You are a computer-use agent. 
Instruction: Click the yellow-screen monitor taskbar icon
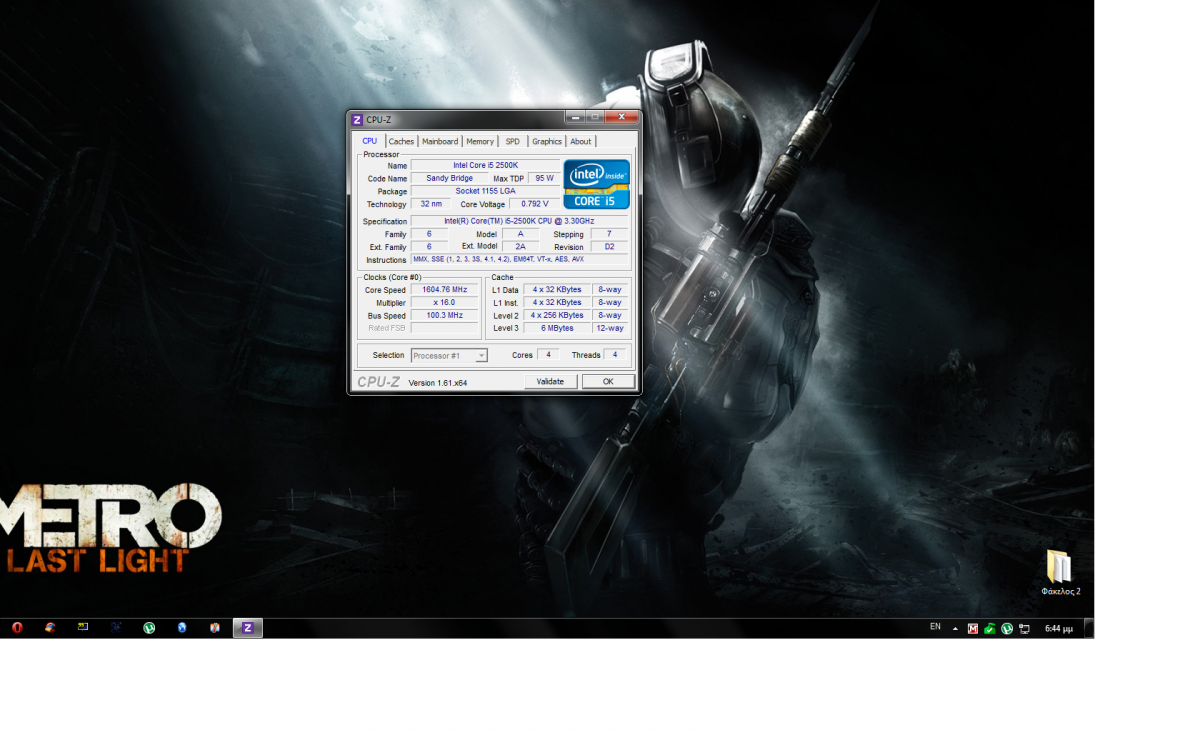point(83,628)
